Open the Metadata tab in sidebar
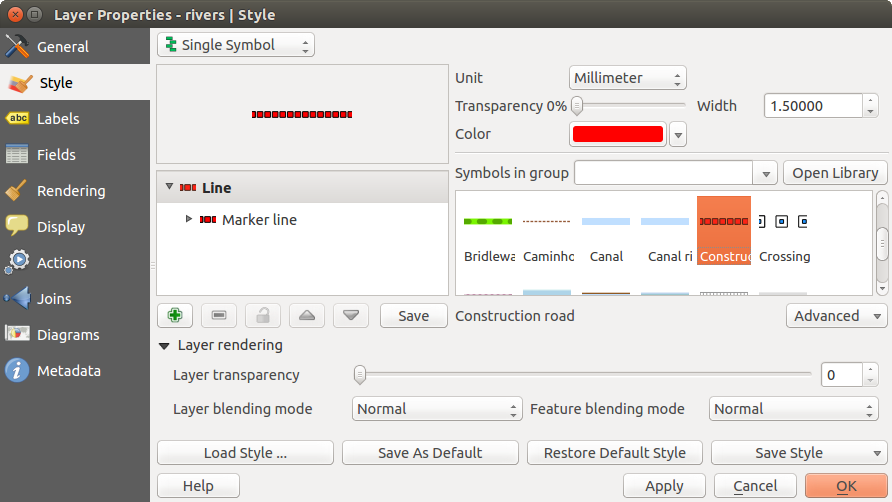Viewport: 892px width, 502px height. click(x=68, y=371)
